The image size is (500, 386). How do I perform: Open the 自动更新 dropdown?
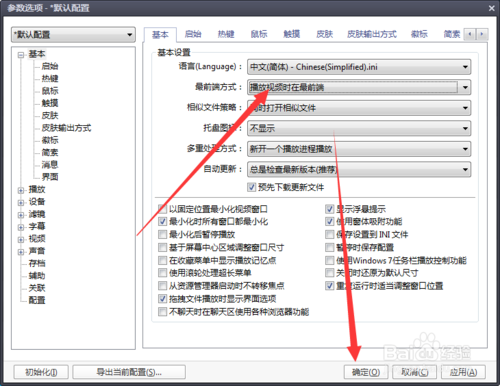click(x=359, y=169)
